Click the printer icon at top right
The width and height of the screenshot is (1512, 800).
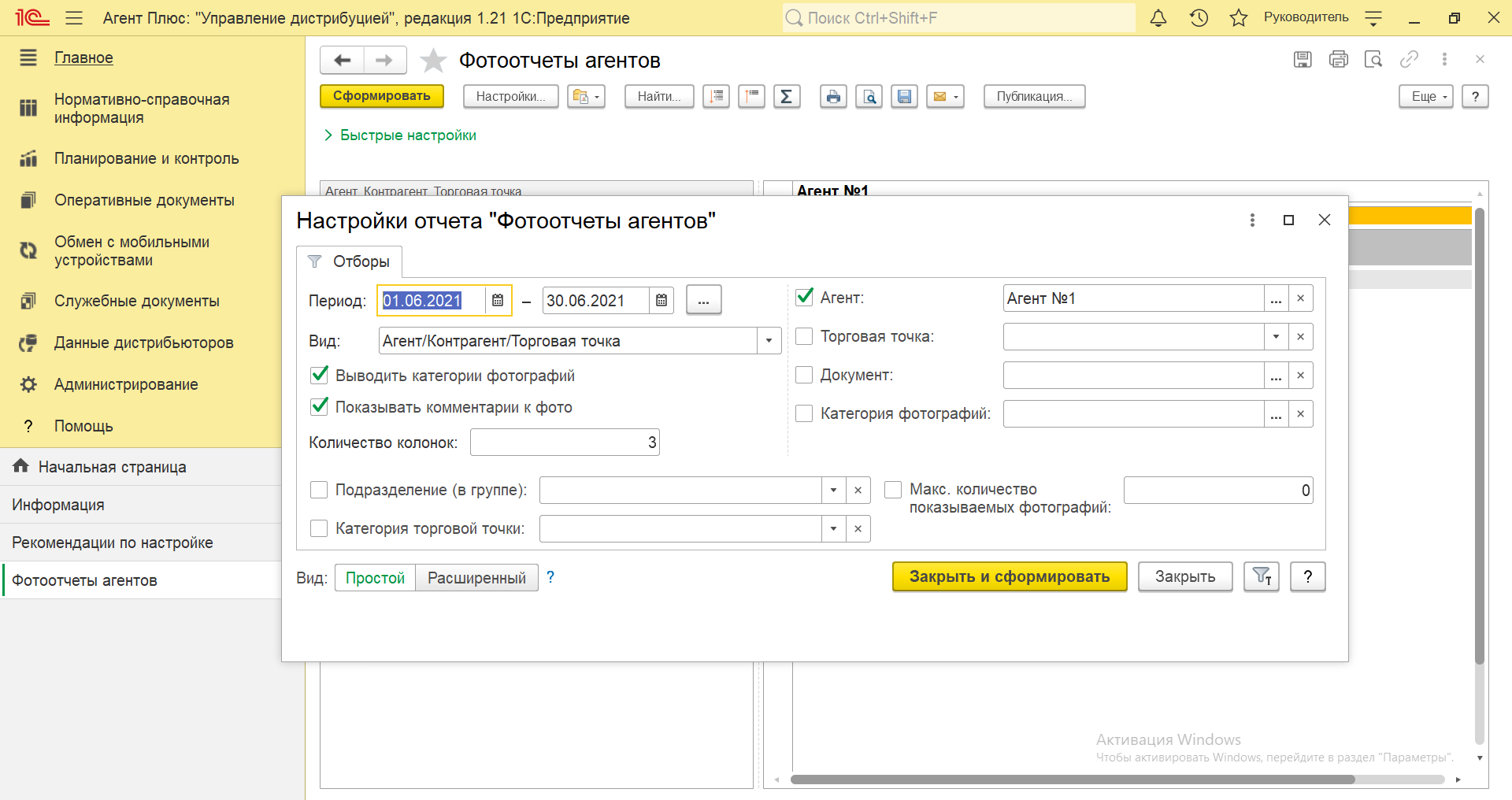click(1338, 59)
